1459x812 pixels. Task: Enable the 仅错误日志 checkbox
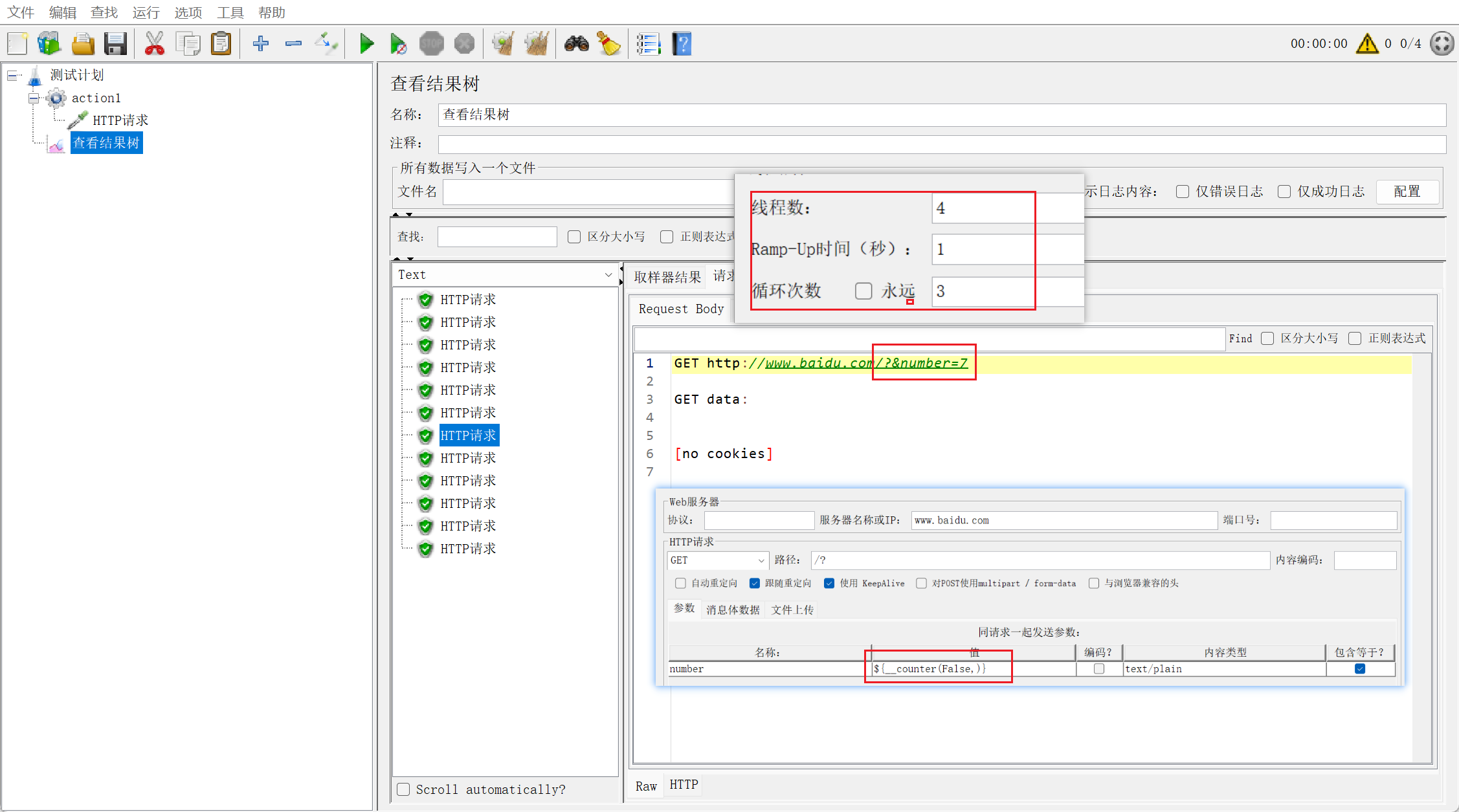1183,192
